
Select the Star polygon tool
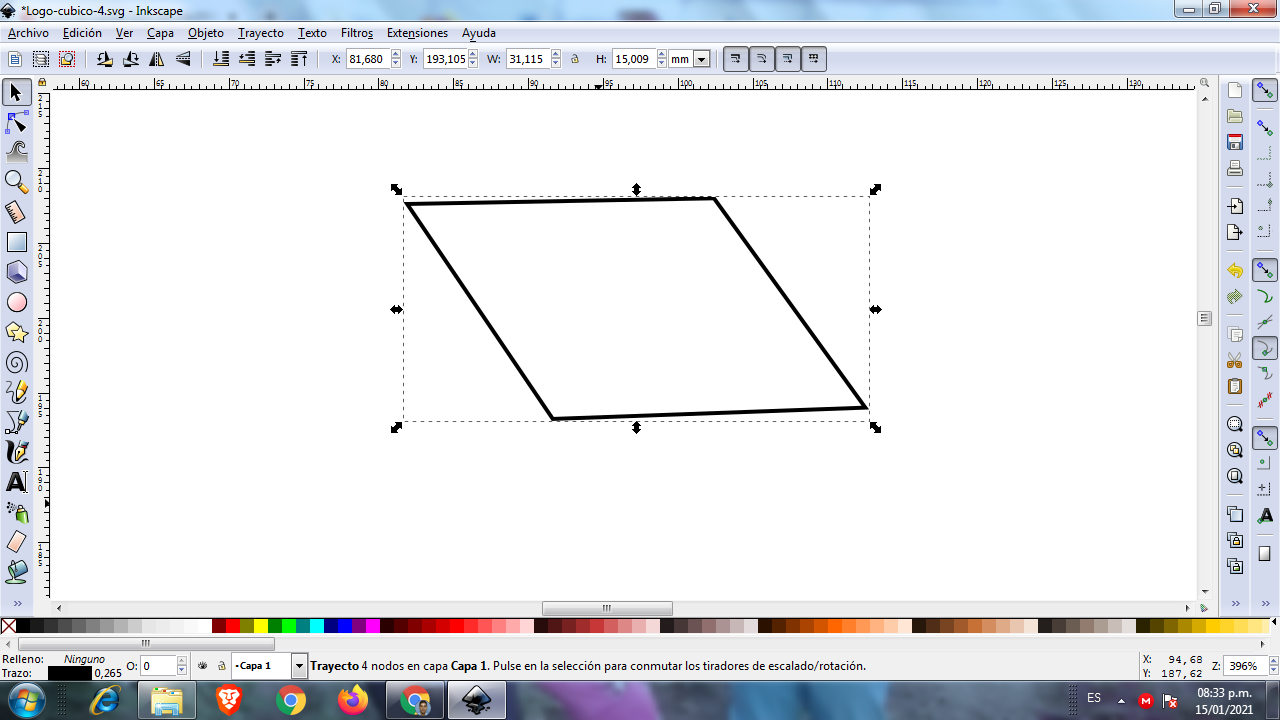click(16, 332)
